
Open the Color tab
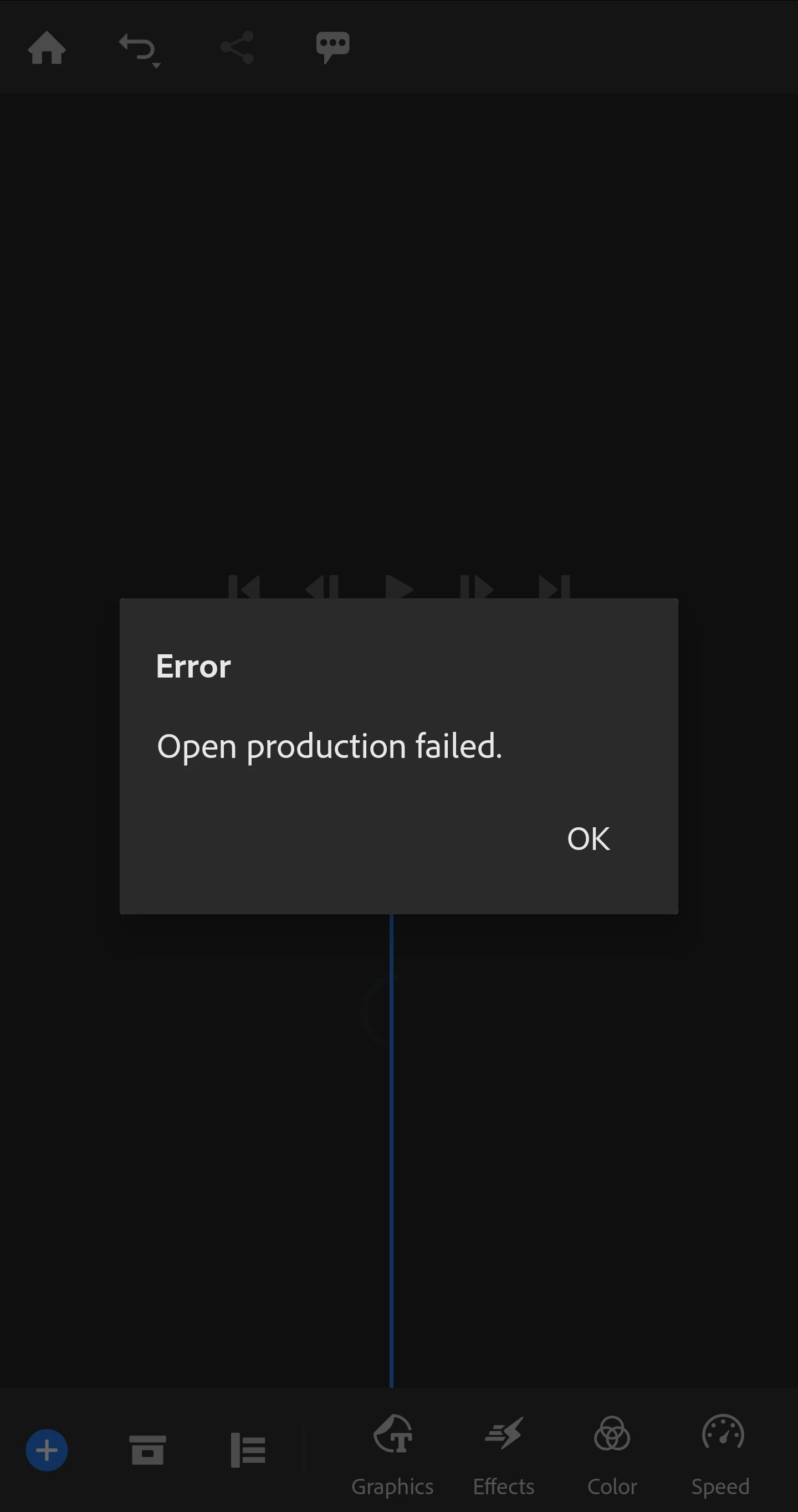click(612, 1455)
